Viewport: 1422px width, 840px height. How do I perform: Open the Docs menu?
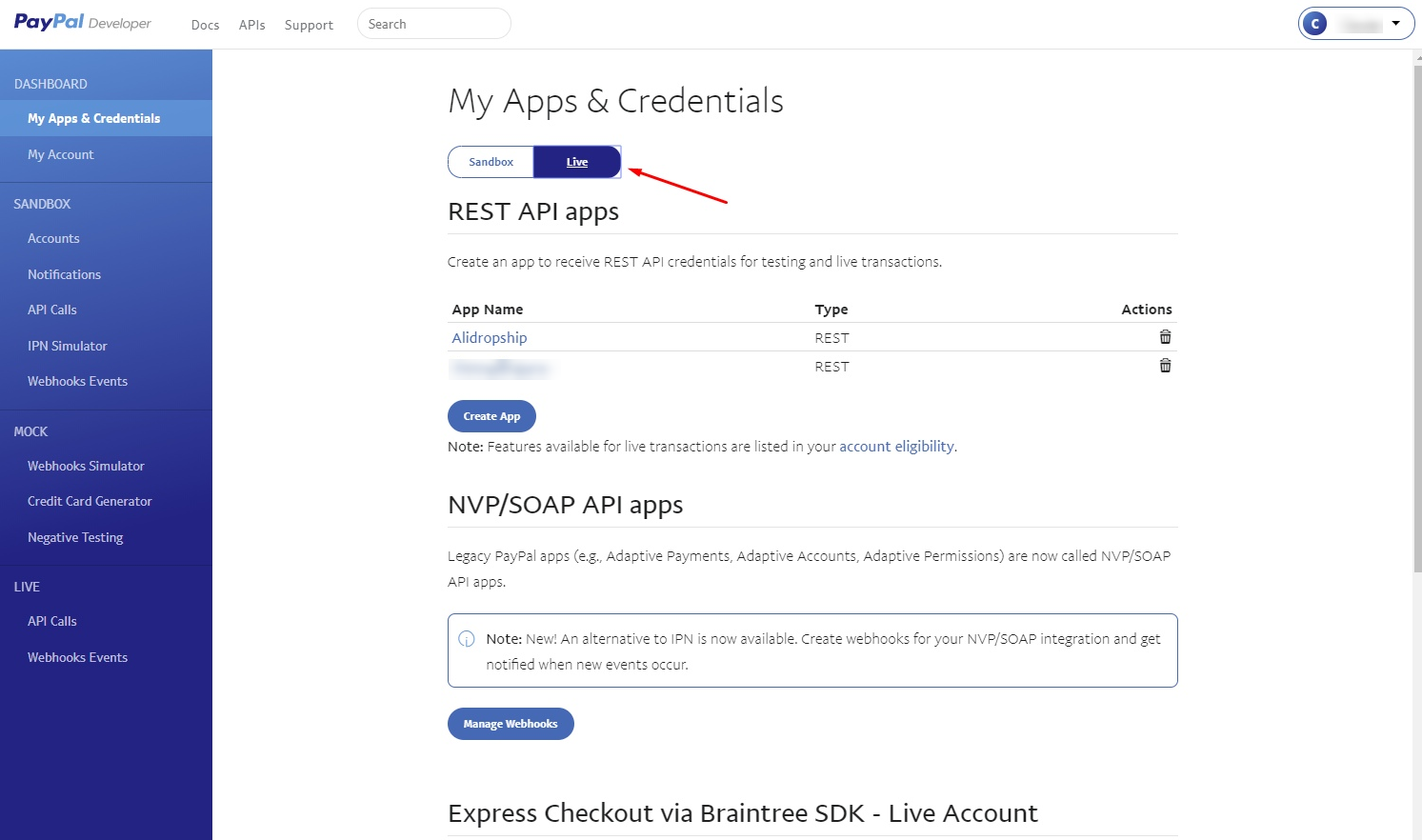tap(205, 25)
